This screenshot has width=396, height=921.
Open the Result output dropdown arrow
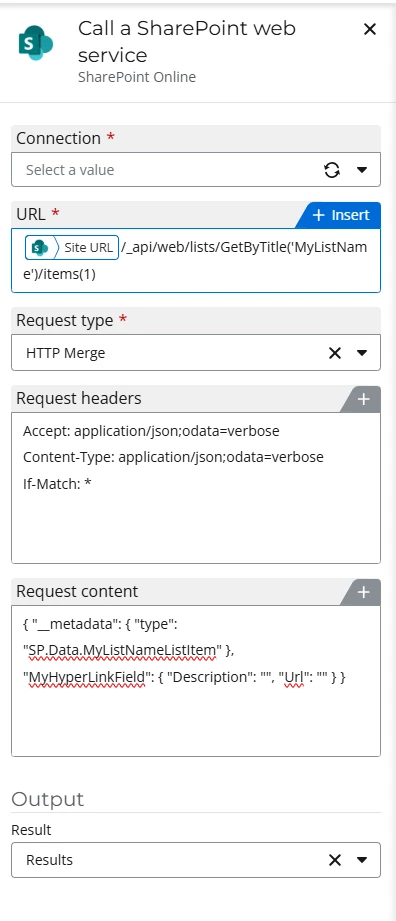(362, 861)
